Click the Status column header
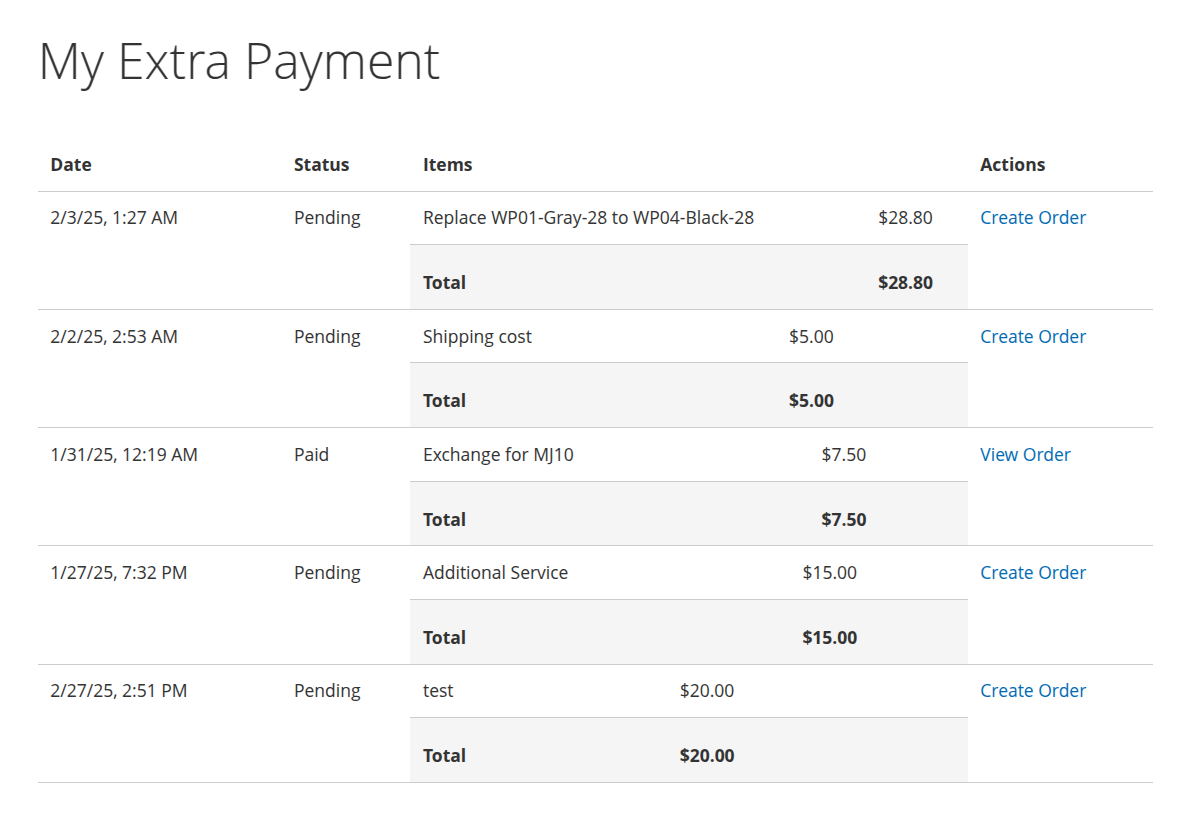This screenshot has height=827, width=1201. point(321,164)
